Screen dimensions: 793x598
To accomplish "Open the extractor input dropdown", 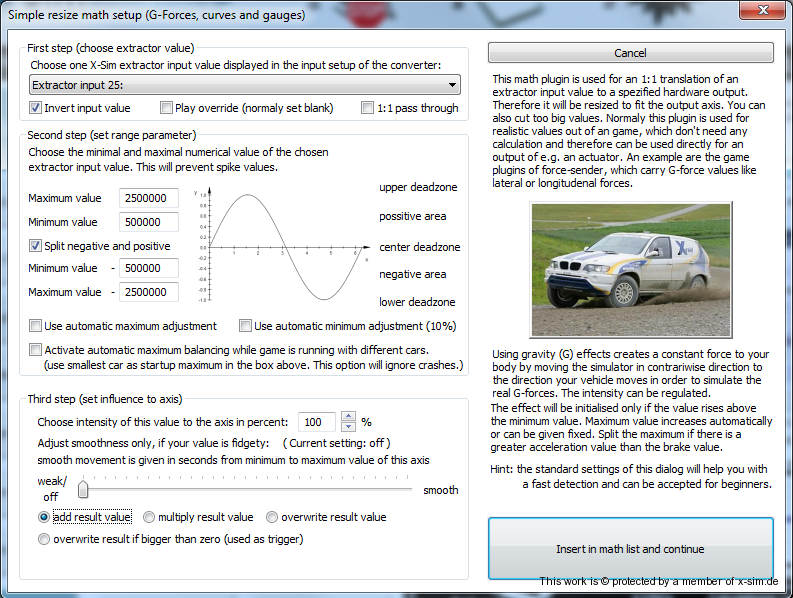I will [x=244, y=86].
